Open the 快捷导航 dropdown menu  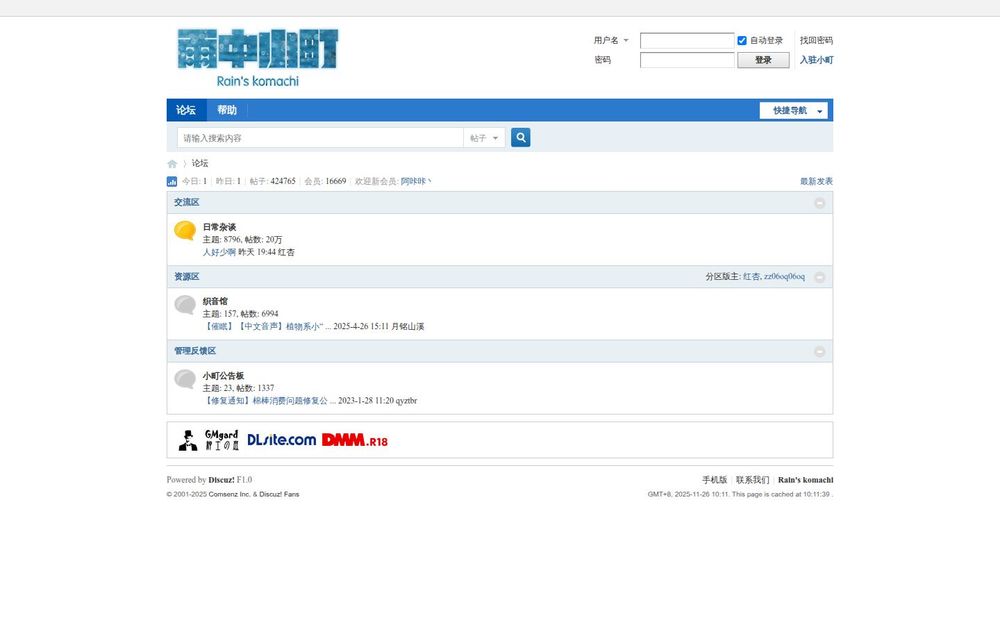[793, 110]
